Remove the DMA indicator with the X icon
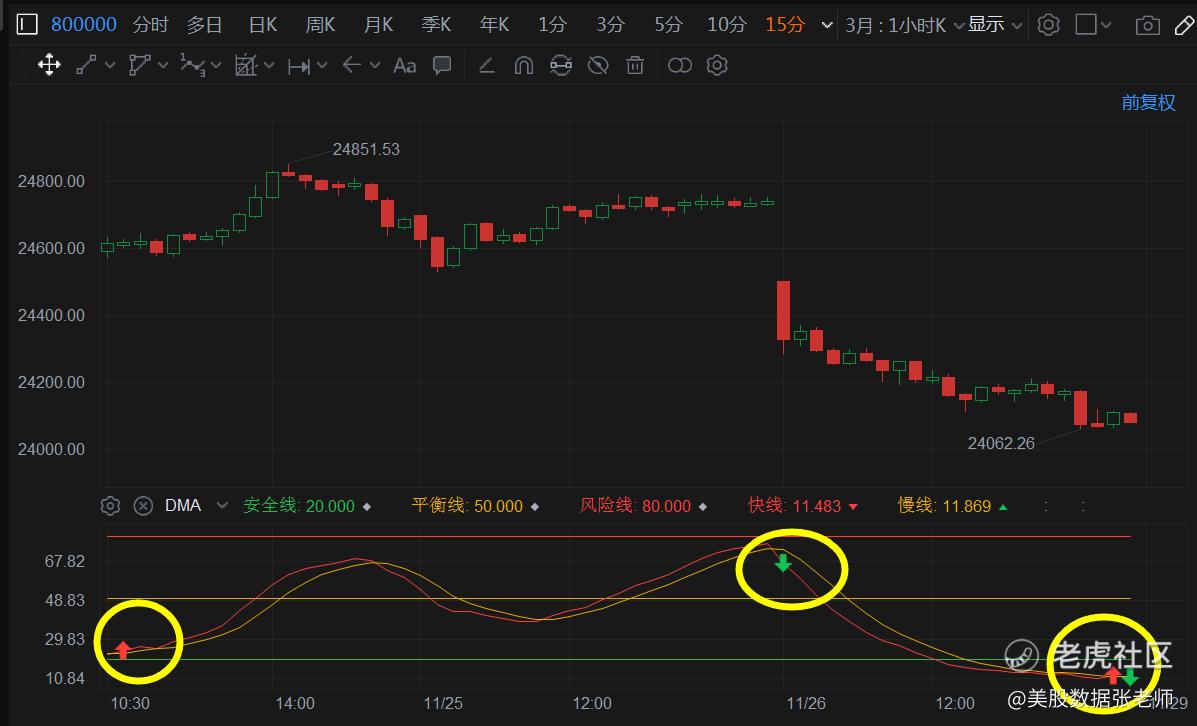The height and width of the screenshot is (726, 1197). (x=144, y=506)
